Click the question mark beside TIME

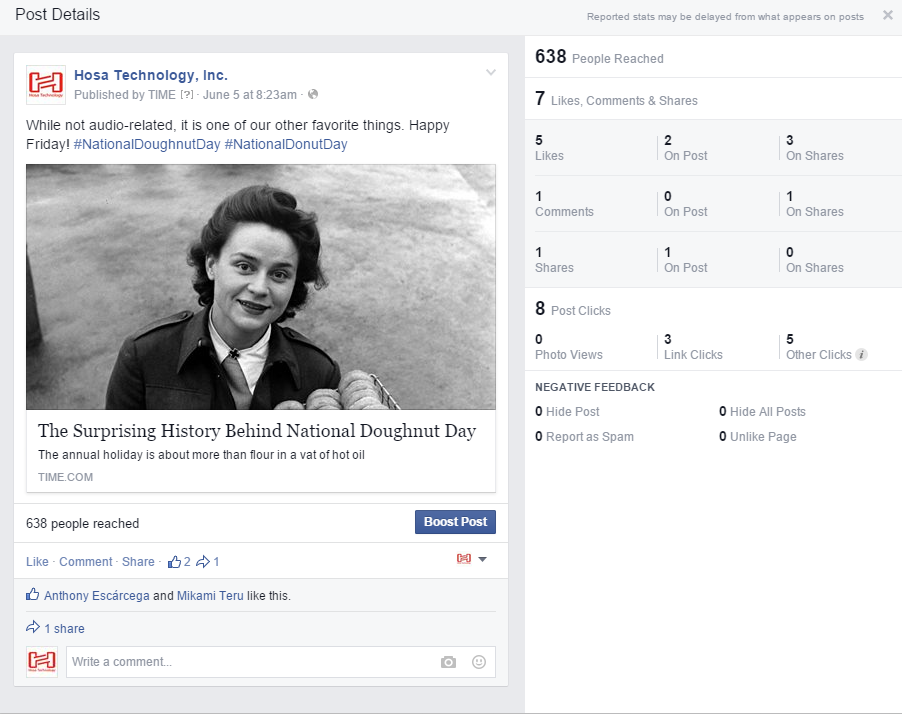coord(186,95)
